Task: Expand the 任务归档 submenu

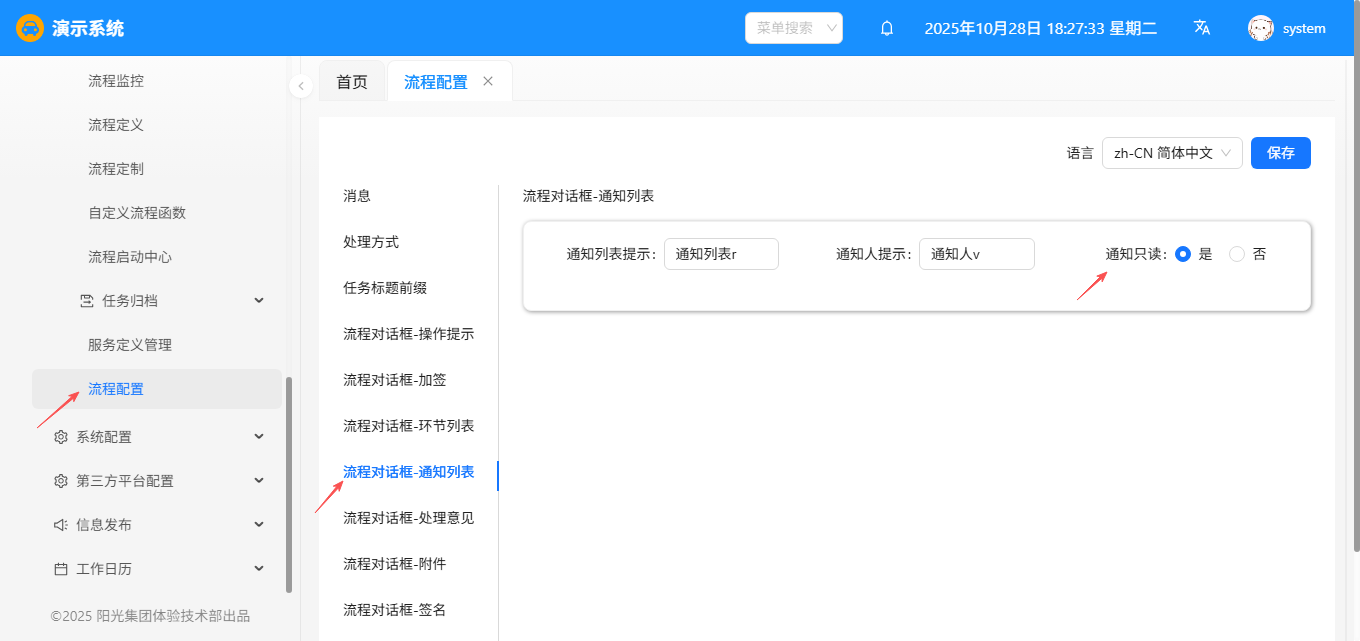Action: tap(259, 301)
